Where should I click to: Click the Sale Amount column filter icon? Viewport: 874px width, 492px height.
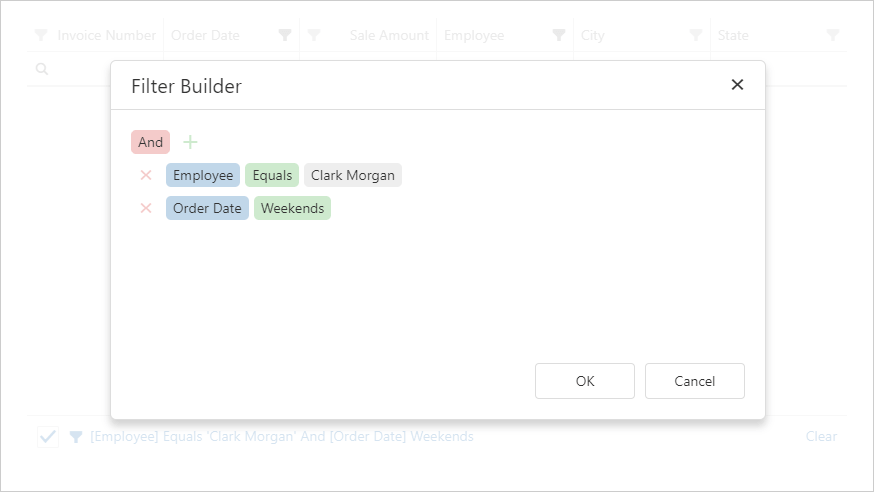314,35
